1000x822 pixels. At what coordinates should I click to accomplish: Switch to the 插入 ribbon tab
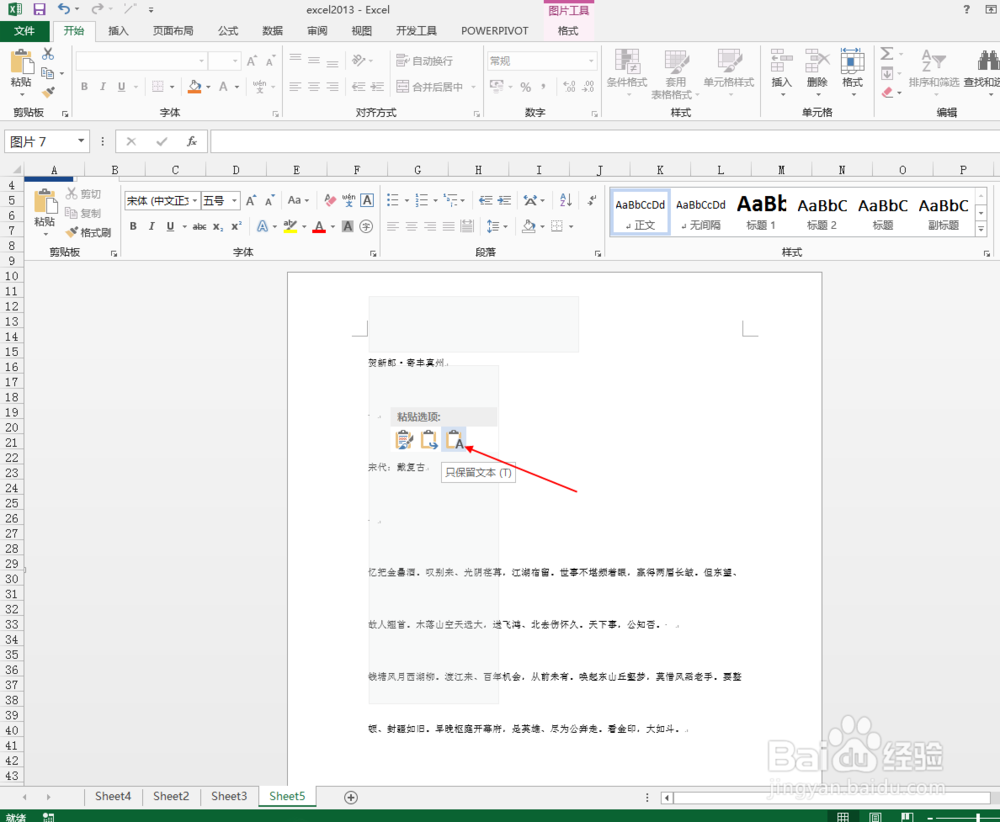click(x=118, y=31)
